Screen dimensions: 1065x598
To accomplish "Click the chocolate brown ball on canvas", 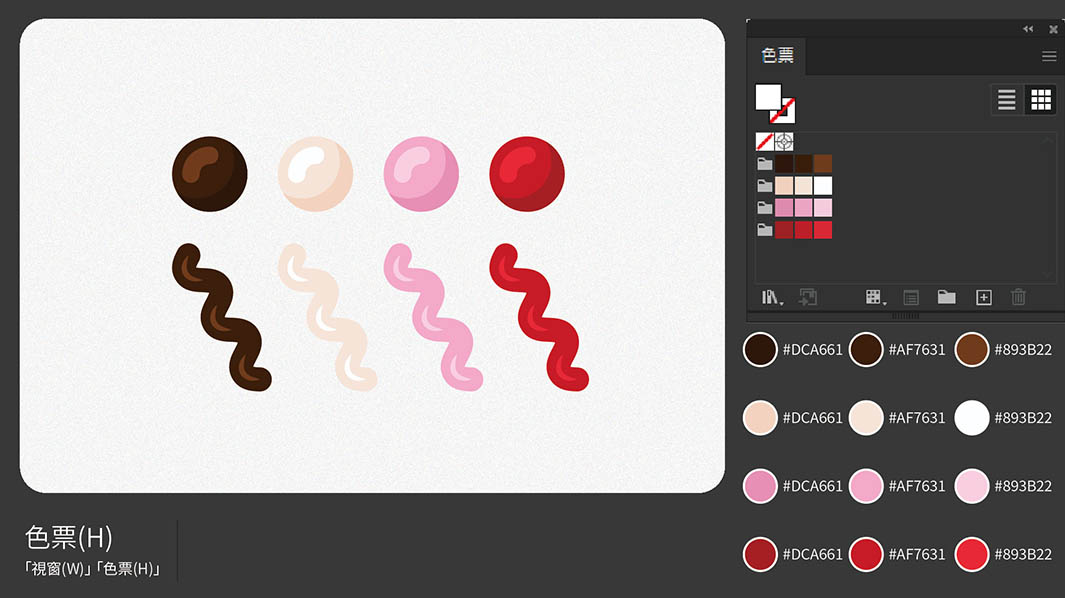I will 210,174.
